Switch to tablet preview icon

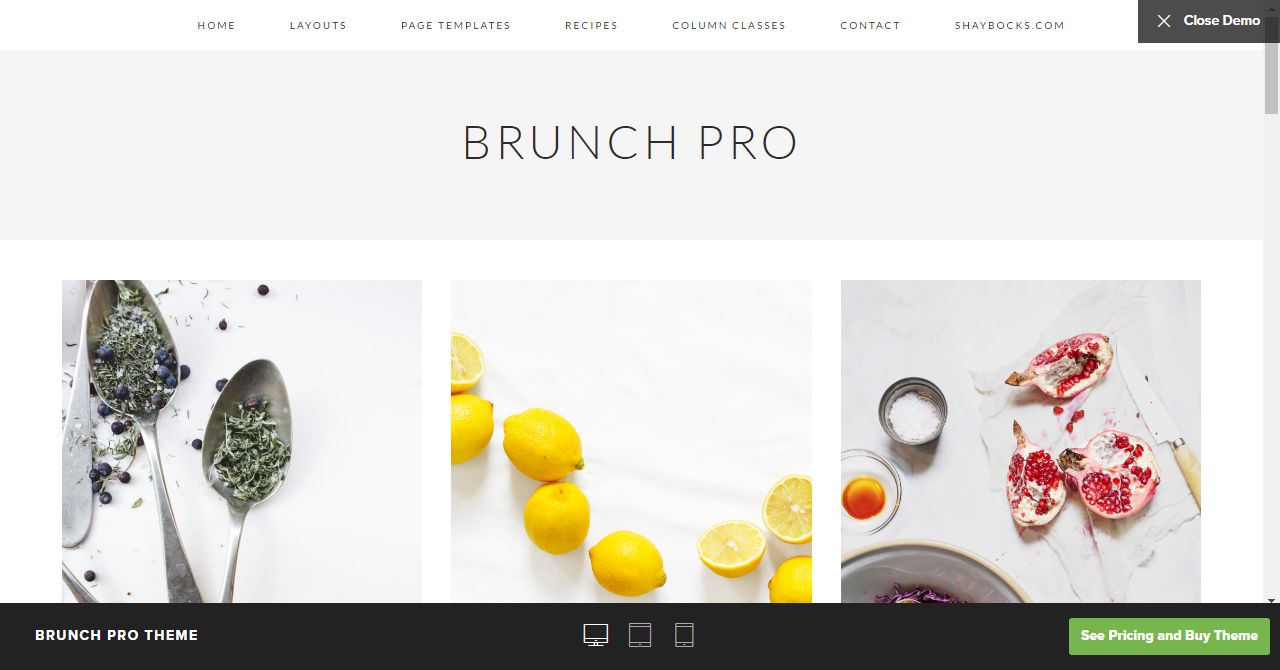(x=640, y=635)
